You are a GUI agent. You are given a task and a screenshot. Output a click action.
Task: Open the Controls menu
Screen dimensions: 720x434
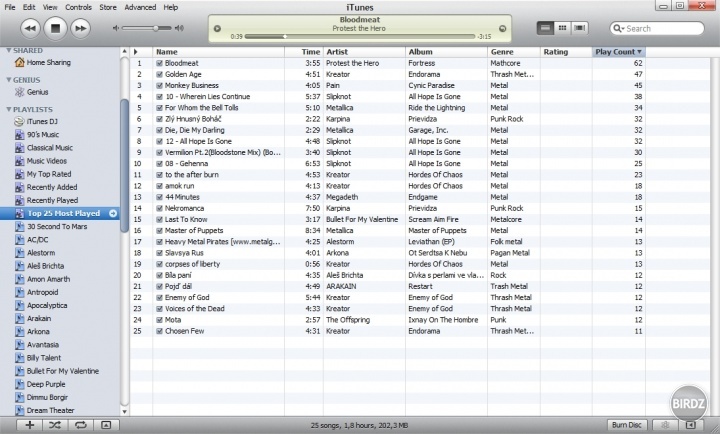tap(78, 7)
